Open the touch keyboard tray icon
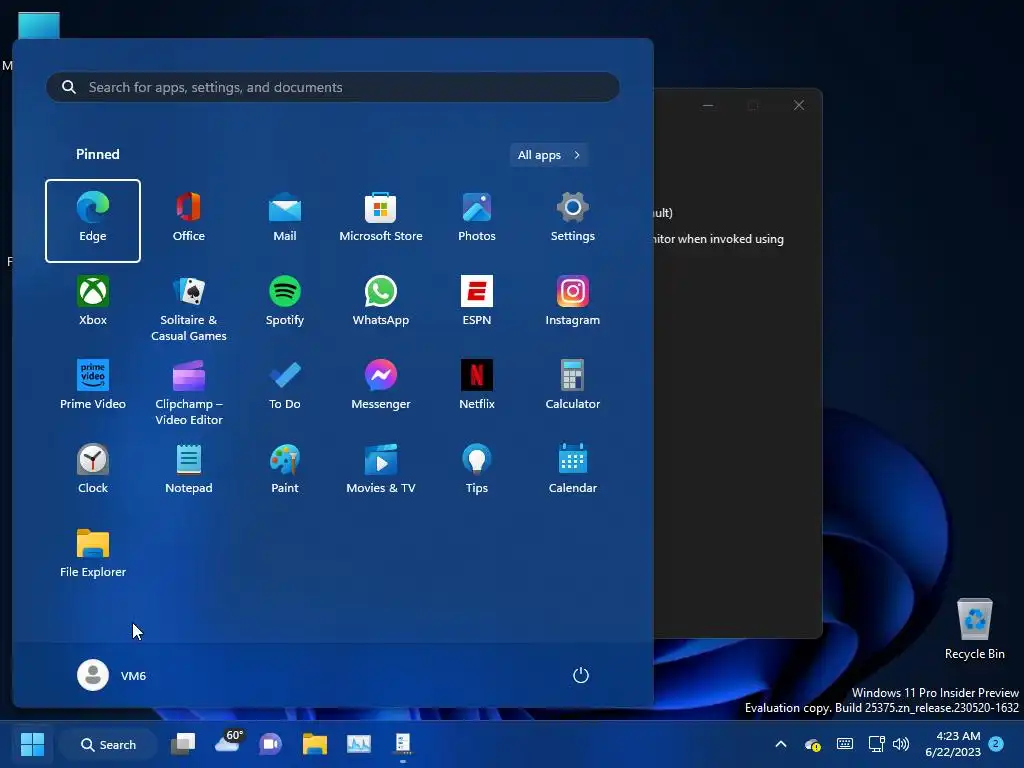 click(844, 744)
